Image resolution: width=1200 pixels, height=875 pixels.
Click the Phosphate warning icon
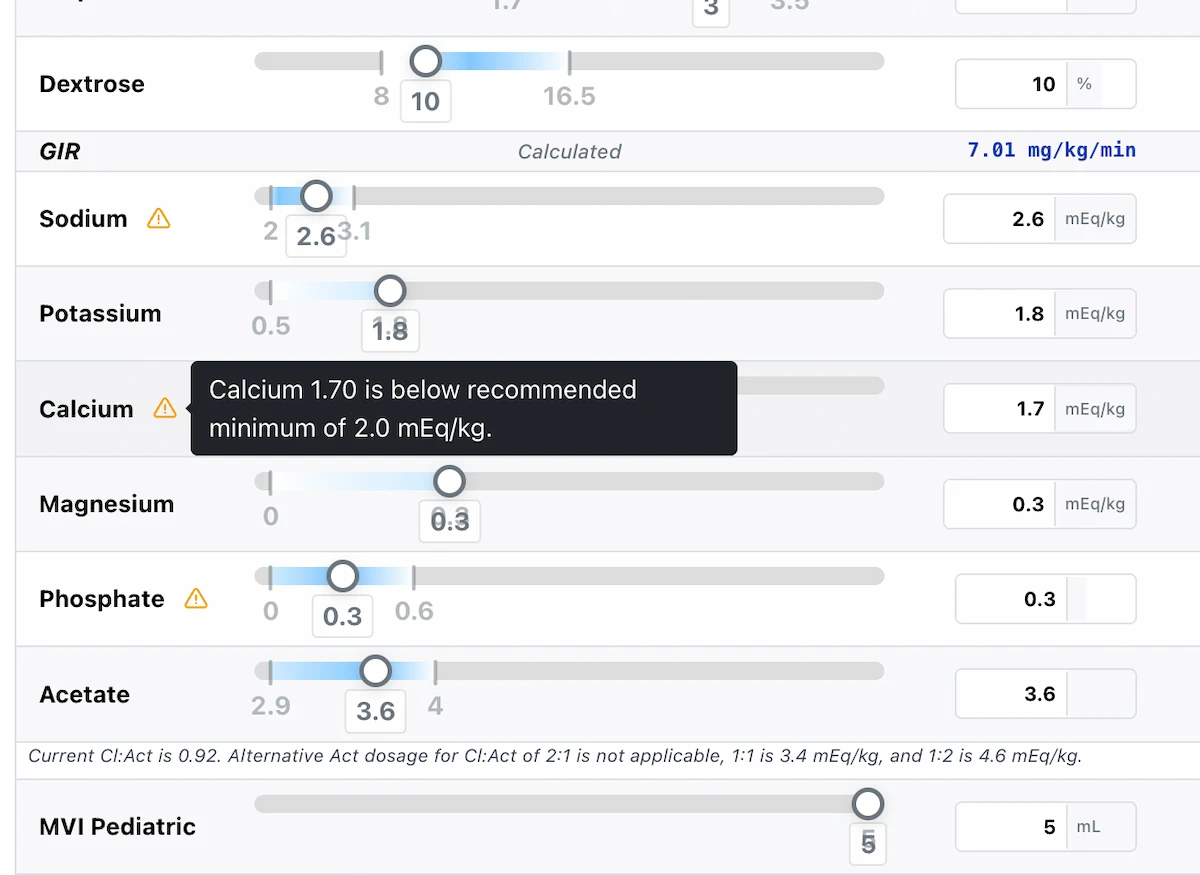click(x=197, y=598)
